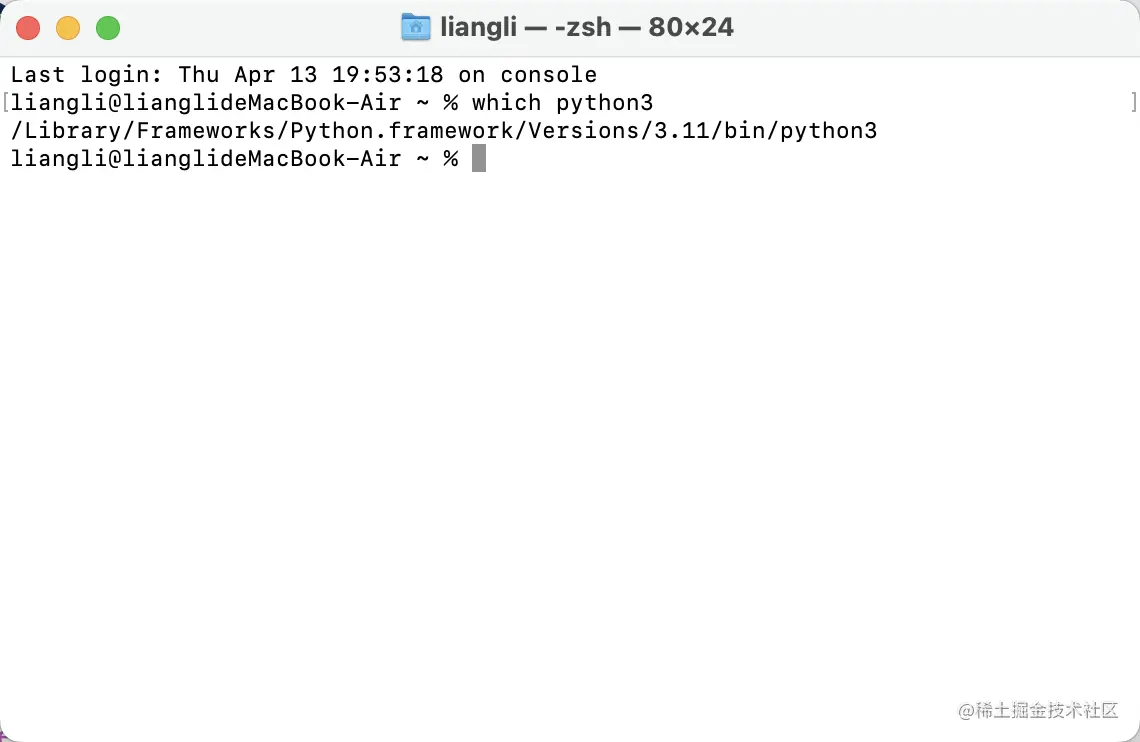
Task: Click the 'which python3' command text
Action: click(x=562, y=102)
